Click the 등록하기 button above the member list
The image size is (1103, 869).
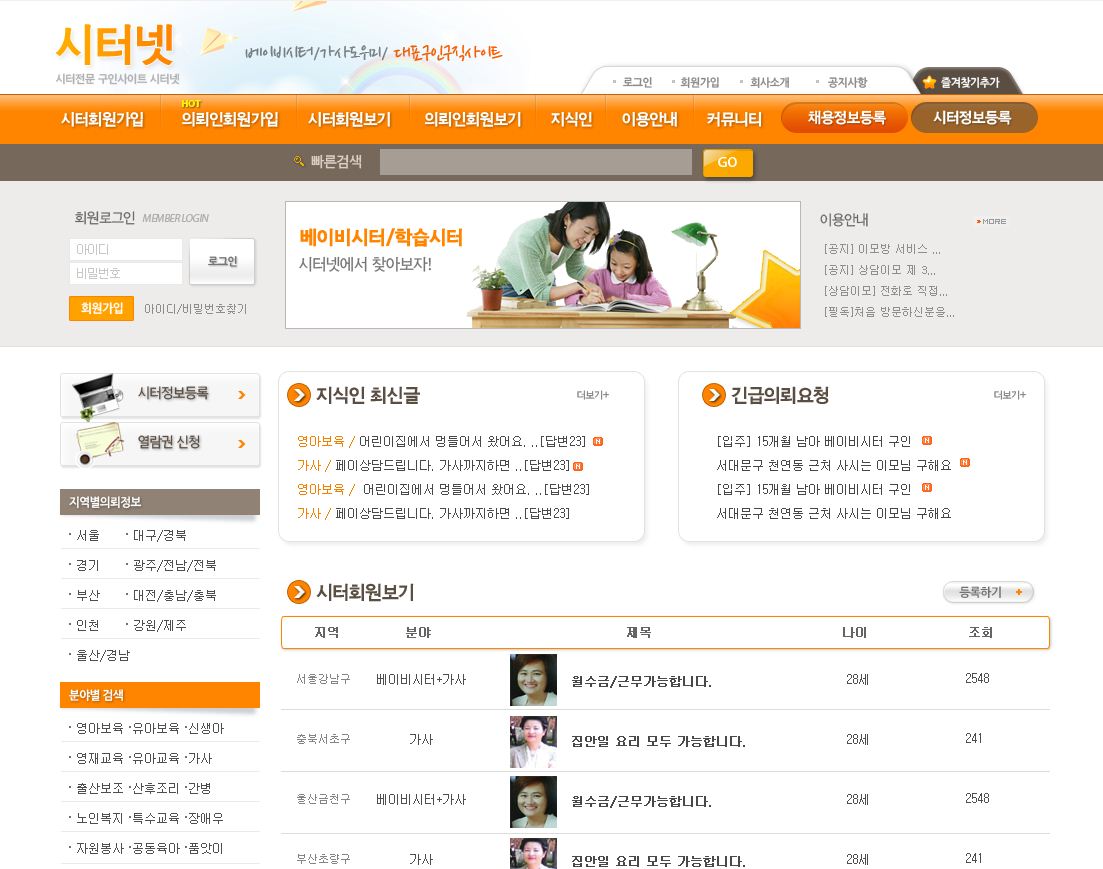[x=986, y=592]
